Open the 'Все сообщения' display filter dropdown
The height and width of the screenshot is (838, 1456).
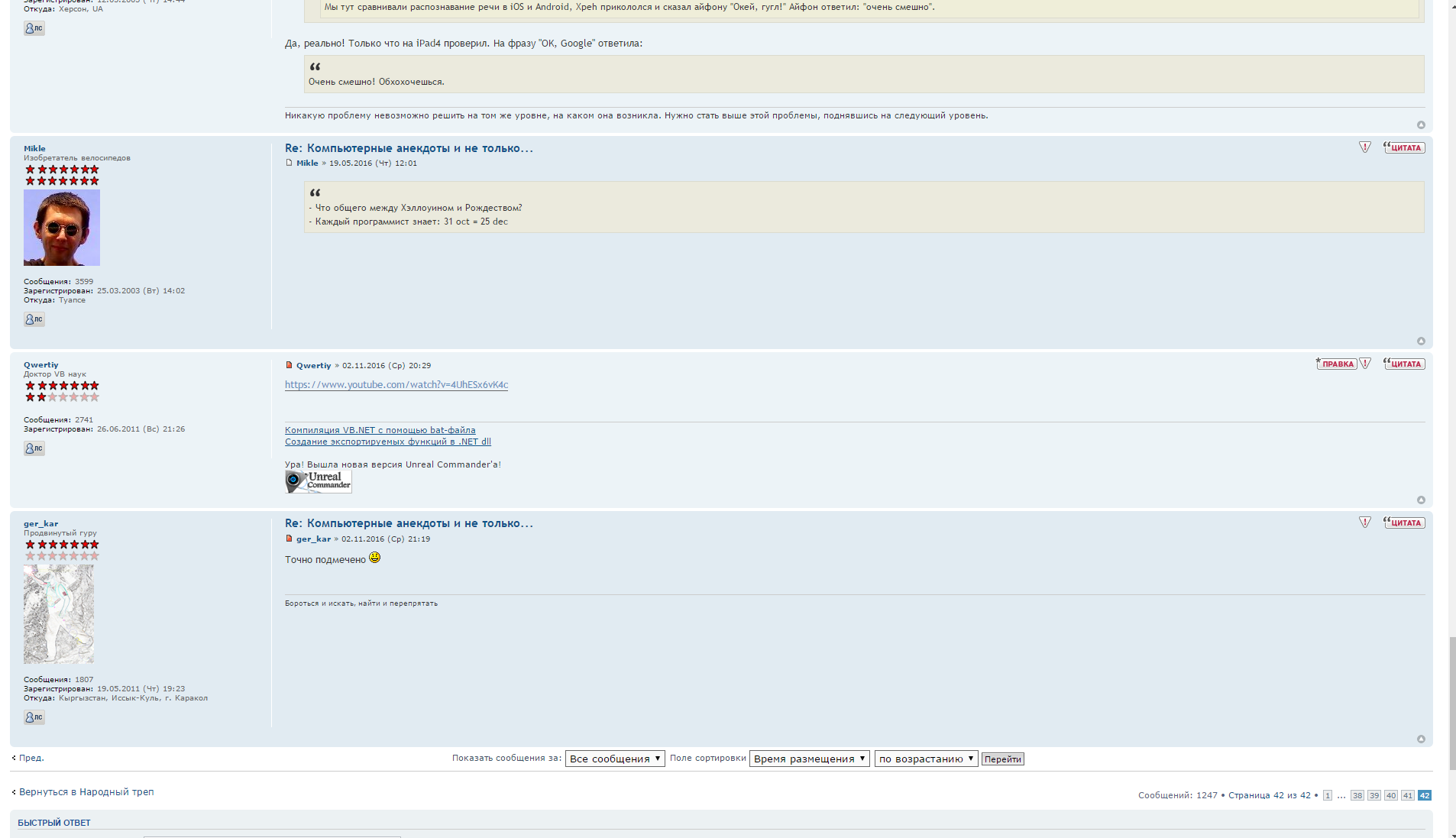point(615,759)
